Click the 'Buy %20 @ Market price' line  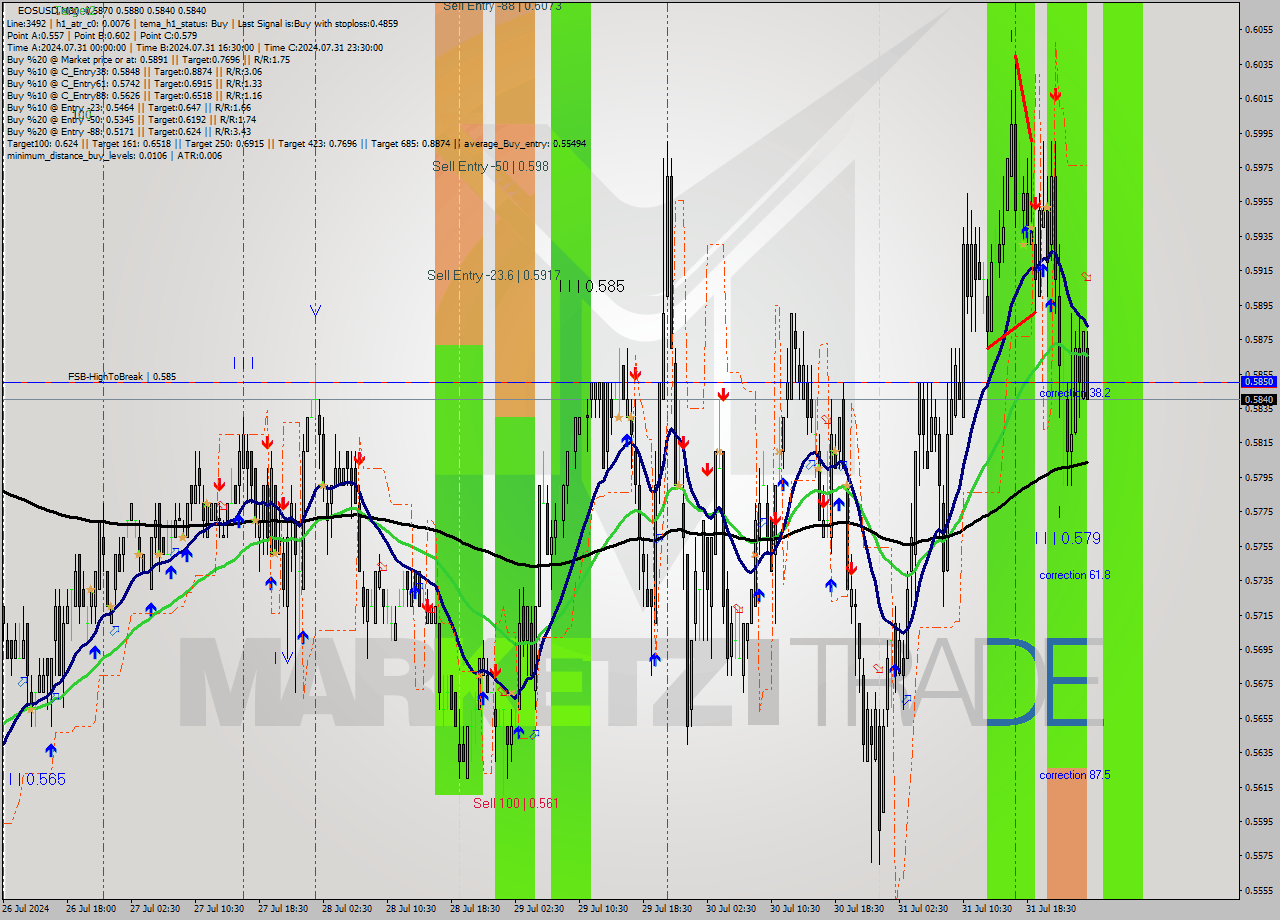pos(148,59)
